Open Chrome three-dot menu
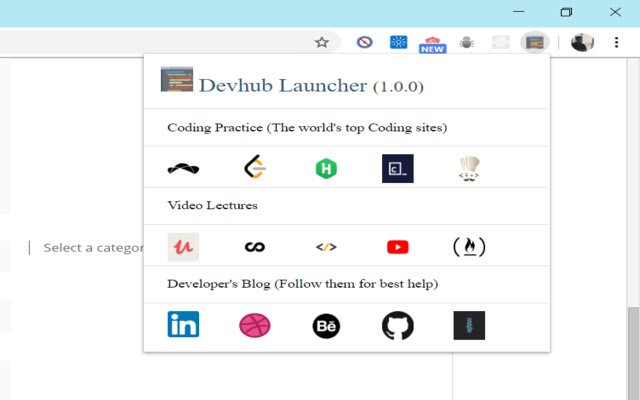This screenshot has width=640, height=400. tap(616, 42)
